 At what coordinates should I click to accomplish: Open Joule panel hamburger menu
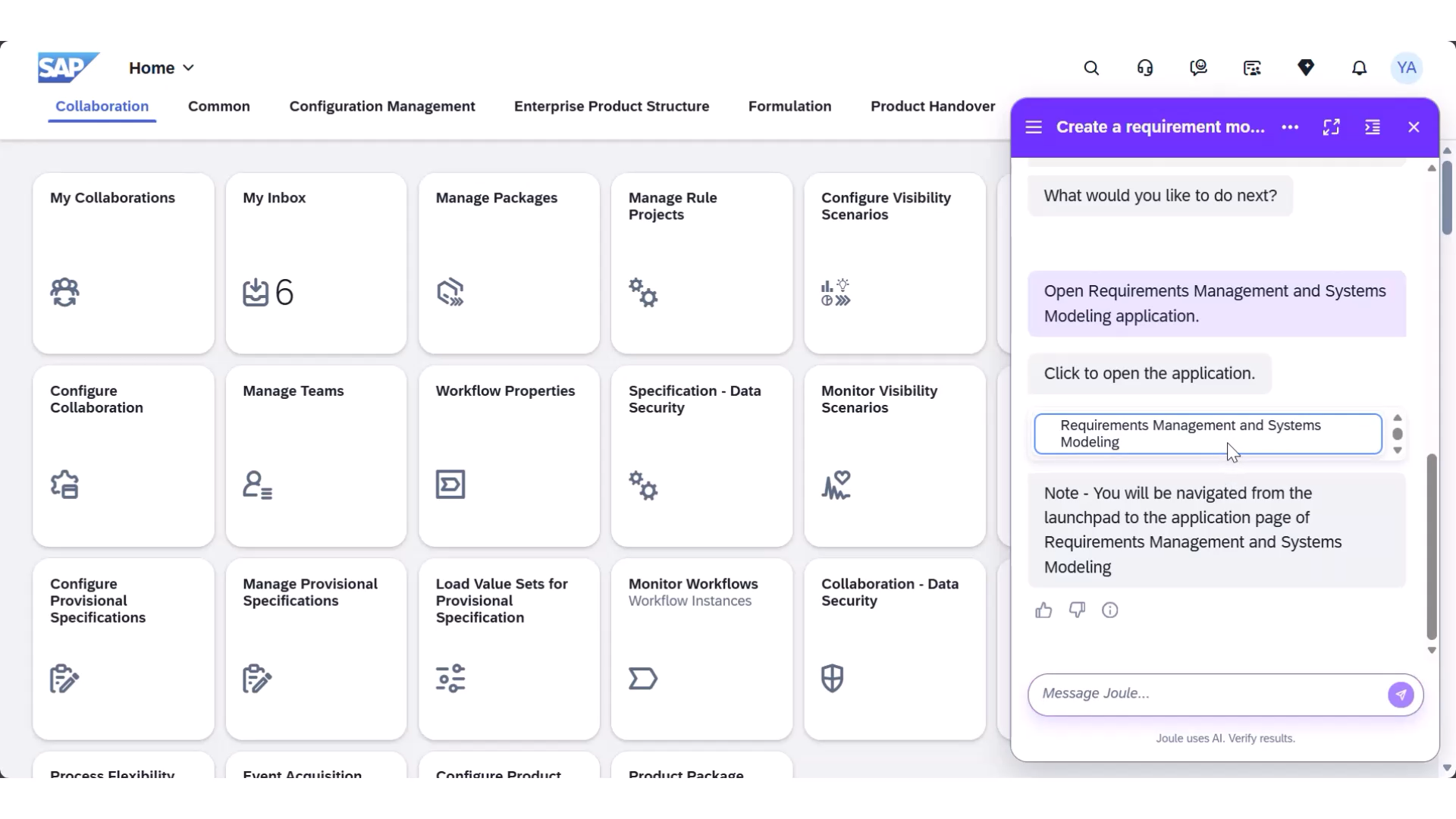[x=1034, y=127]
